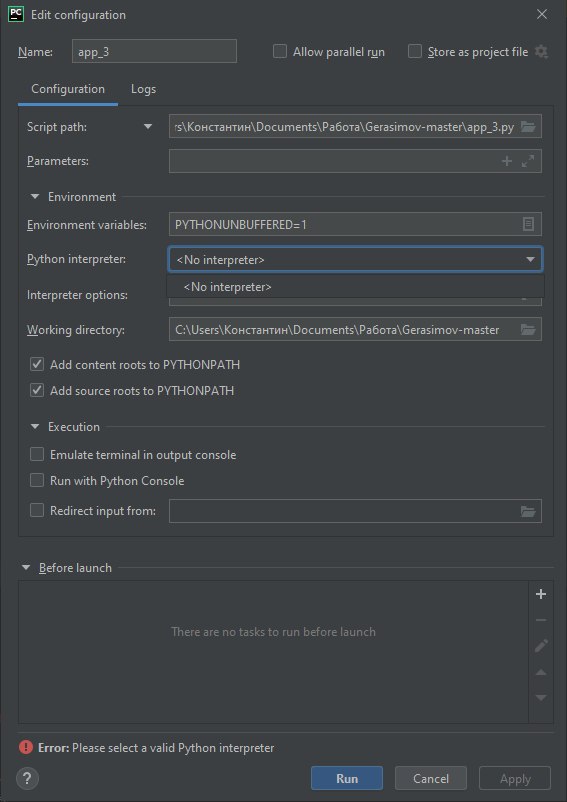
Task: Click the Run button
Action: coord(347,778)
